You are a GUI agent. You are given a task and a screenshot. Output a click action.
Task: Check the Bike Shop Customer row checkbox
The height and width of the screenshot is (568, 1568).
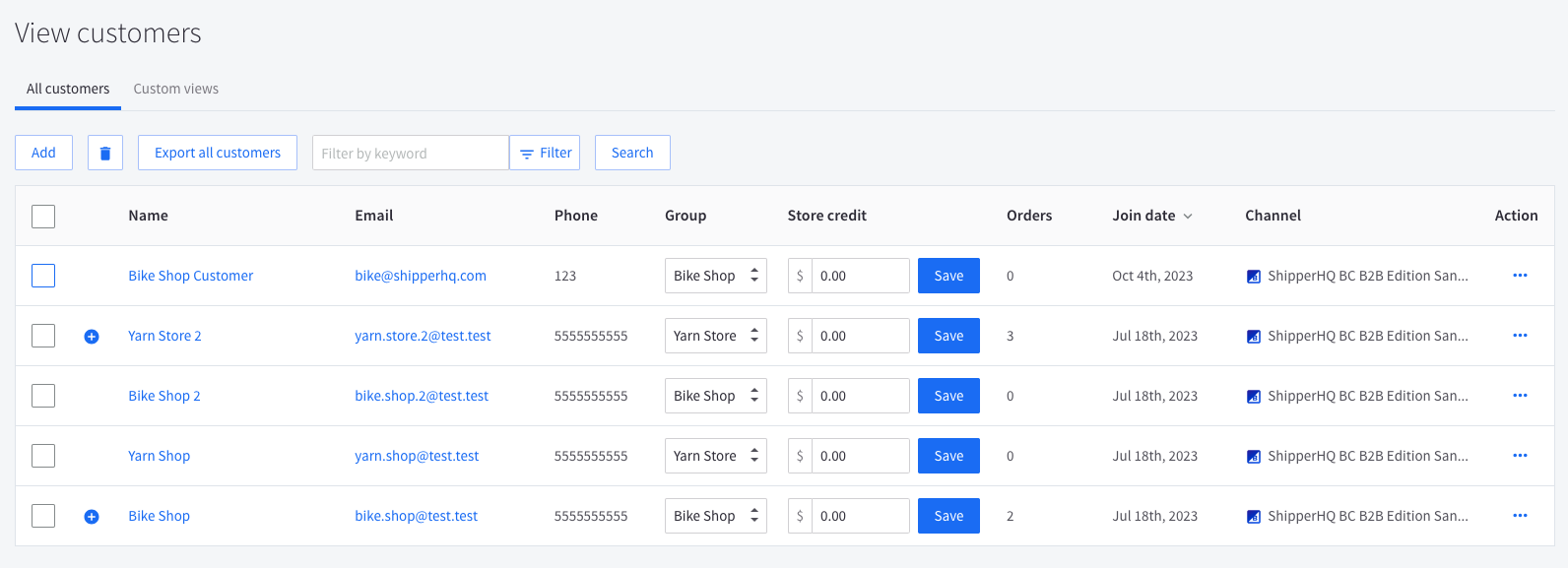pyautogui.click(x=43, y=276)
